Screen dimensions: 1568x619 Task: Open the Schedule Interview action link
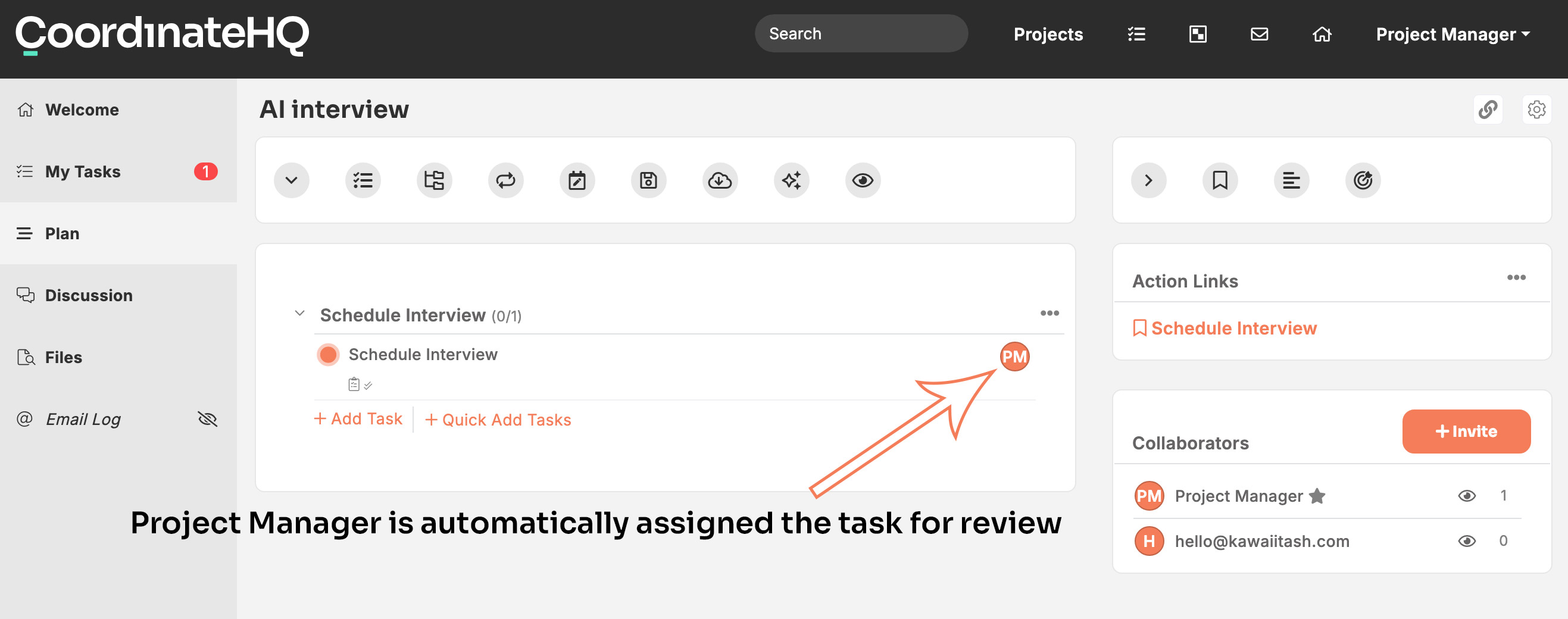(1225, 329)
